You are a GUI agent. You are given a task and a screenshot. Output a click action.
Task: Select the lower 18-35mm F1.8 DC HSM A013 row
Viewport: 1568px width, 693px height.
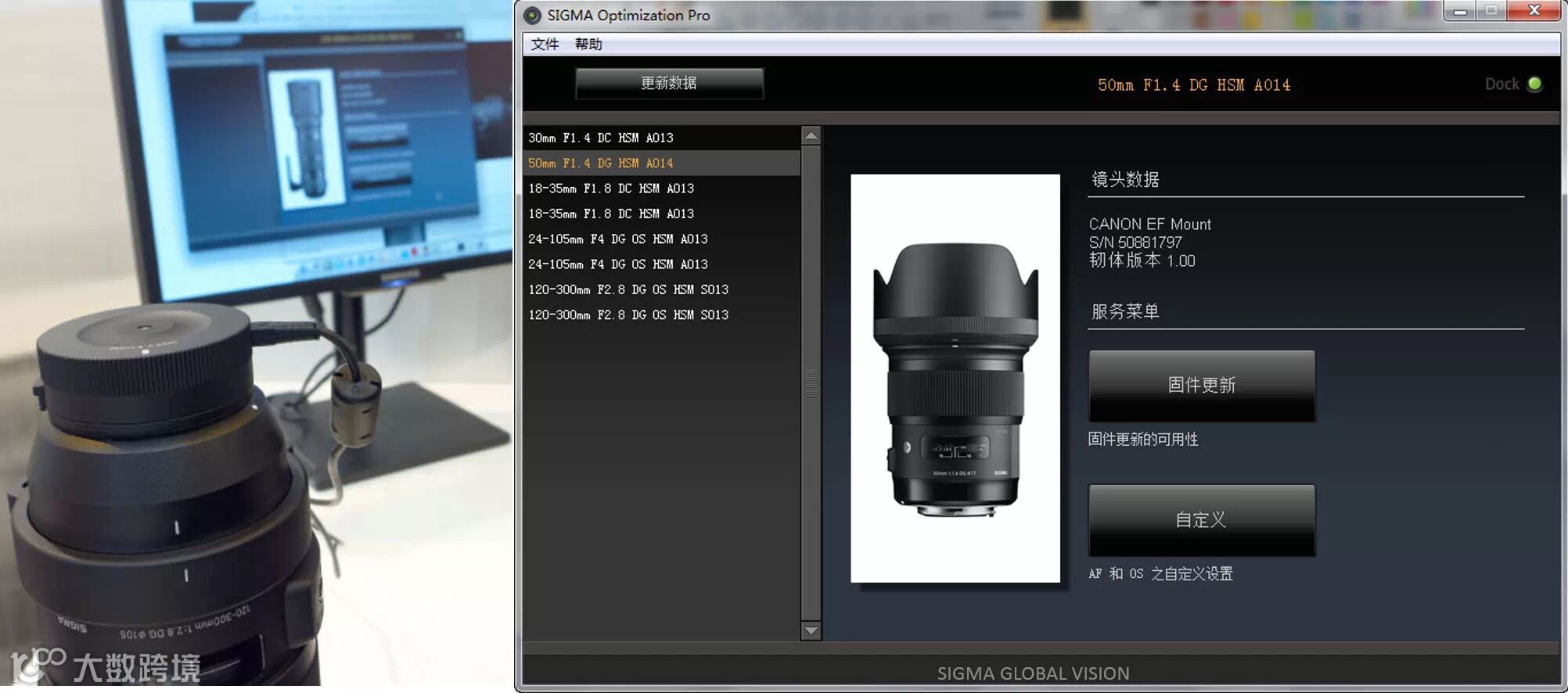tap(662, 214)
